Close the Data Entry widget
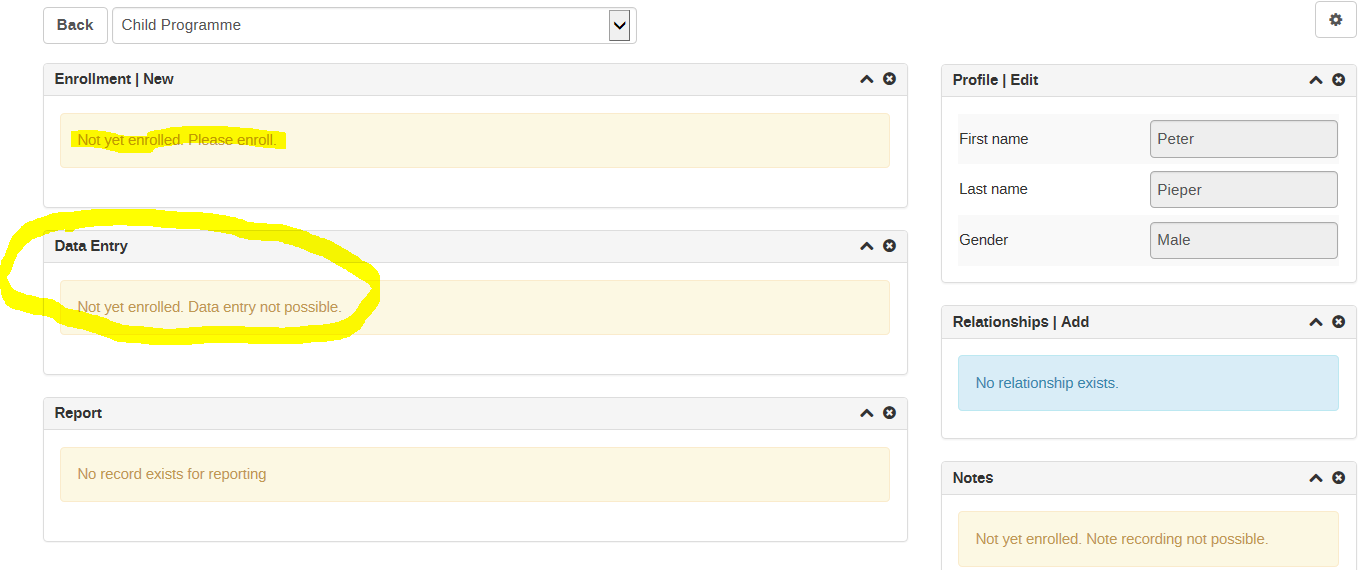 [889, 246]
